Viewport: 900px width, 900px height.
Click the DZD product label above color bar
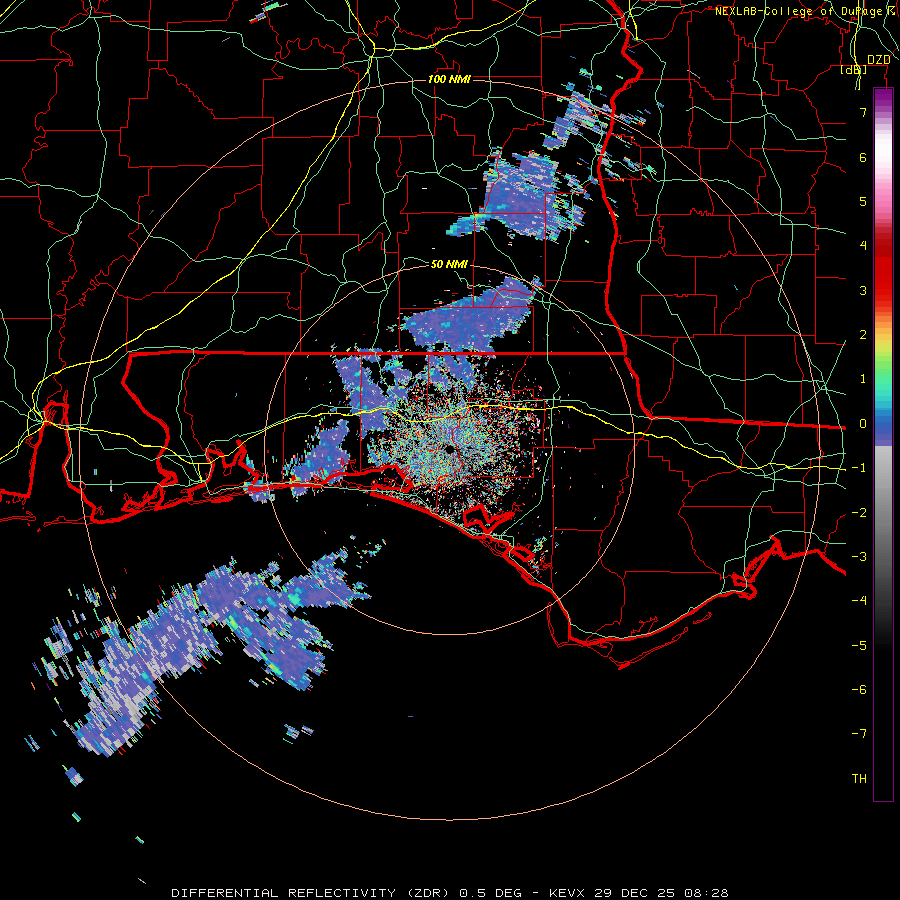[878, 60]
